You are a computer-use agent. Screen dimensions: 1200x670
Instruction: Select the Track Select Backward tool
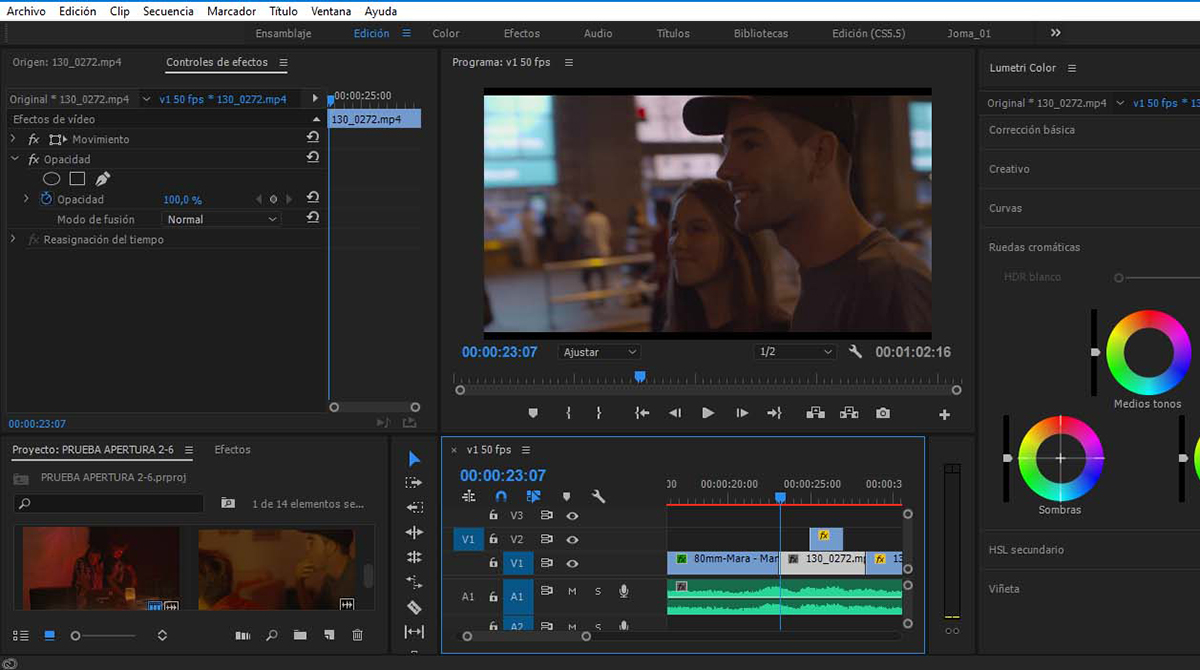tap(414, 508)
